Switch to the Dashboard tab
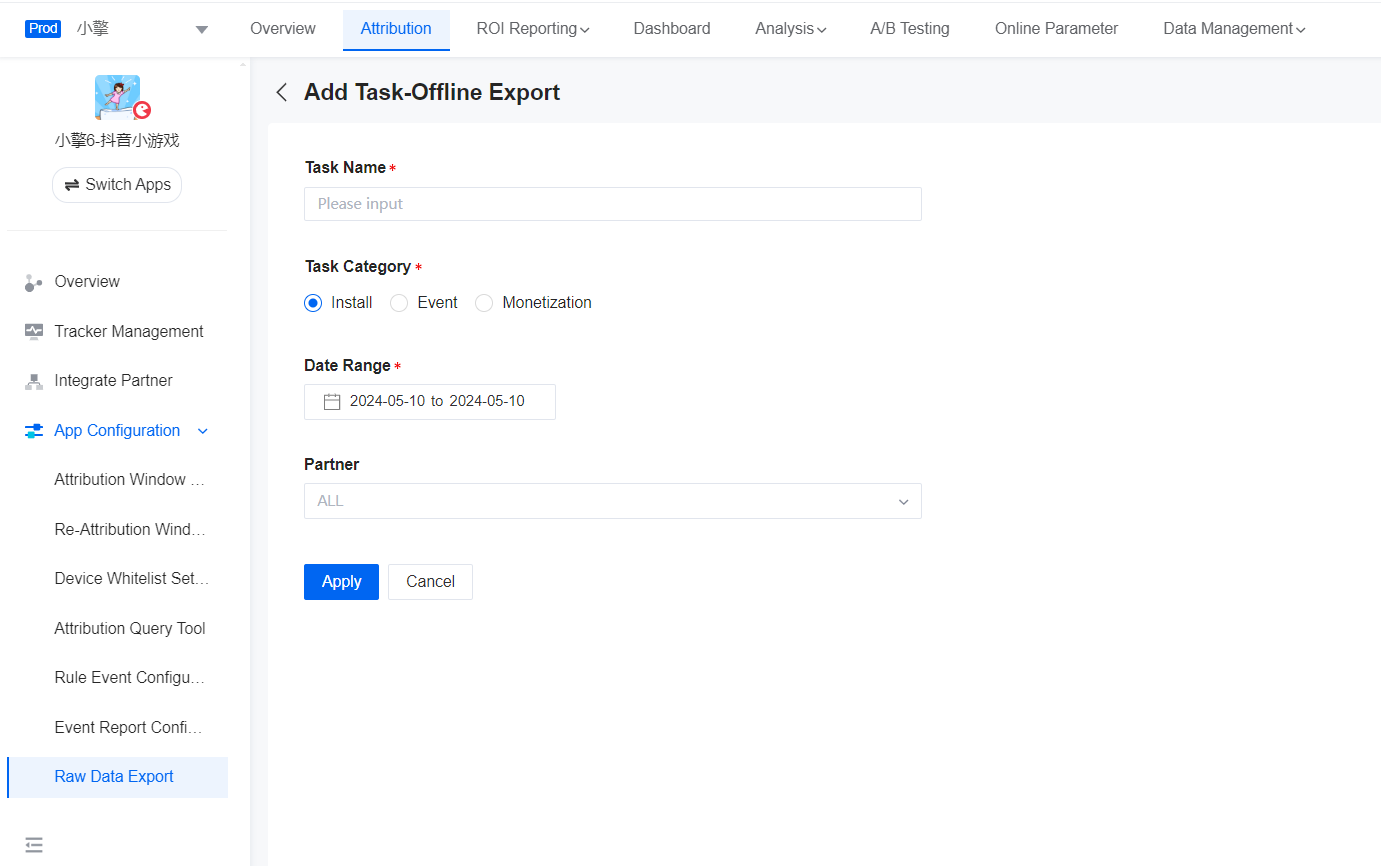This screenshot has height=866, width=1381. pos(672,29)
